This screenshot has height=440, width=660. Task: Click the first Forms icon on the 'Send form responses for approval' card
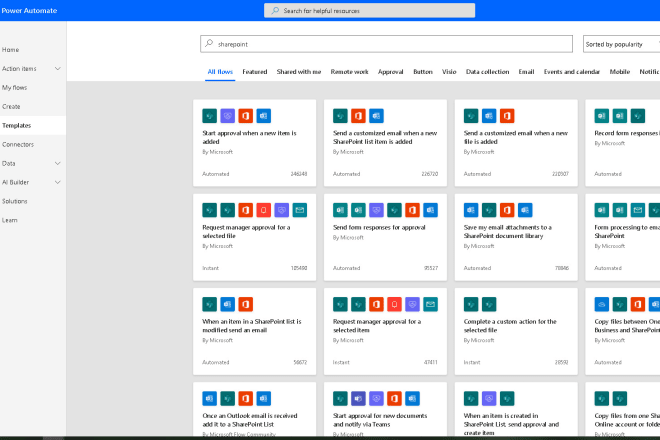(x=340, y=210)
